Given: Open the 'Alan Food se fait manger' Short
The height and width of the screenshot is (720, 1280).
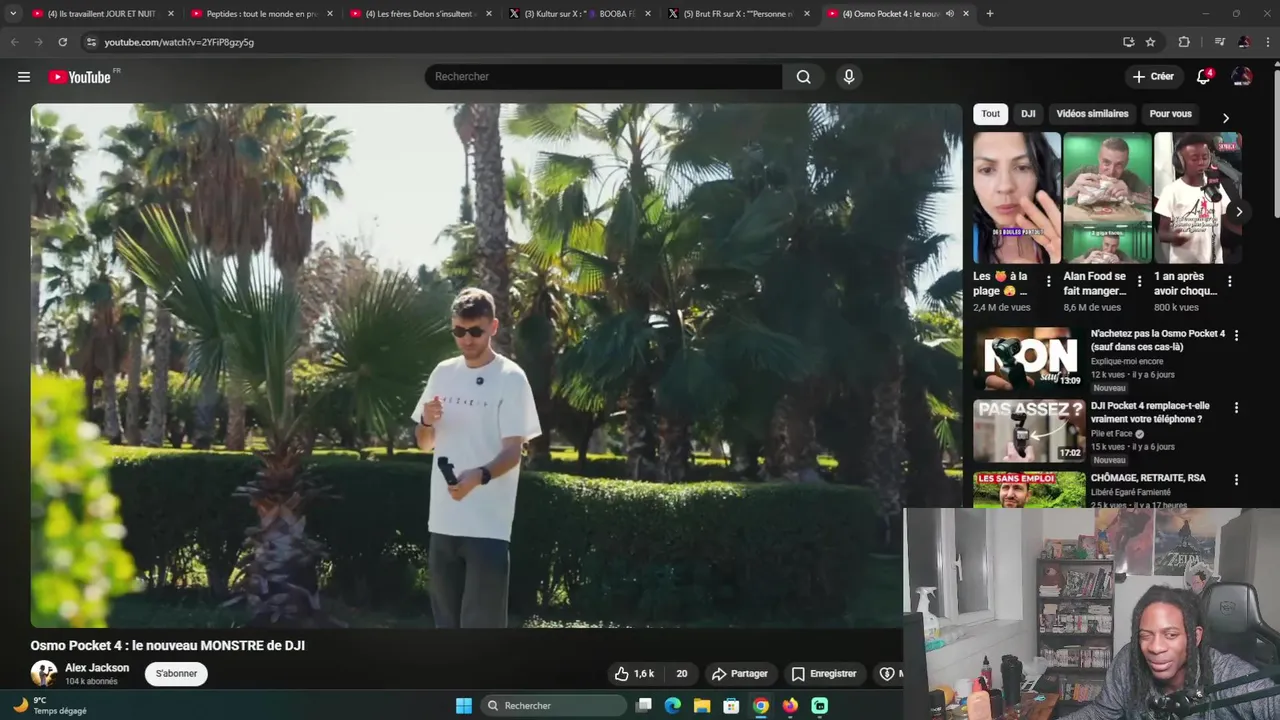Looking at the screenshot, I should pos(1107,198).
